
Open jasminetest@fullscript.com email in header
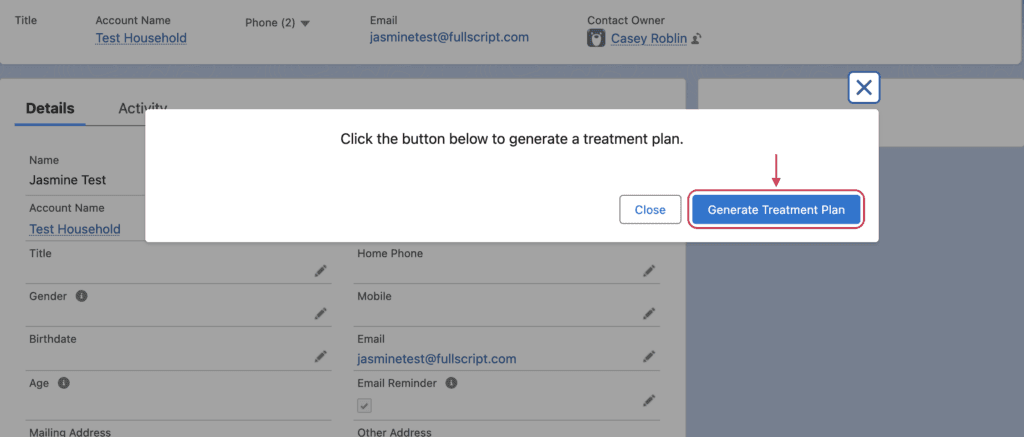point(449,37)
